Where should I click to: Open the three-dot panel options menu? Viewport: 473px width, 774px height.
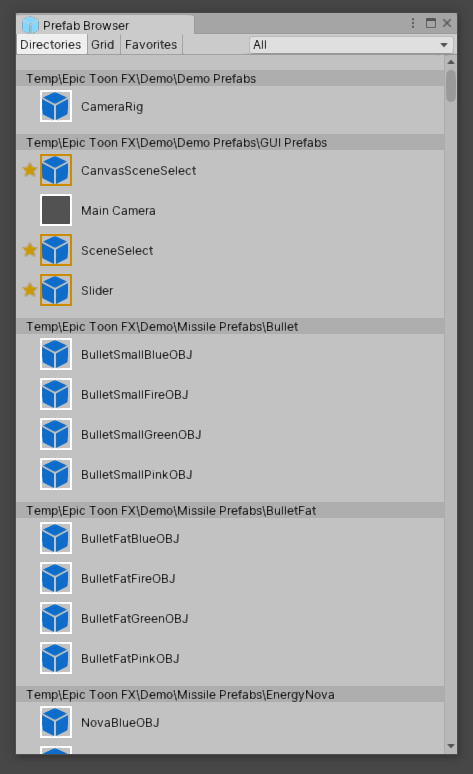tap(413, 23)
